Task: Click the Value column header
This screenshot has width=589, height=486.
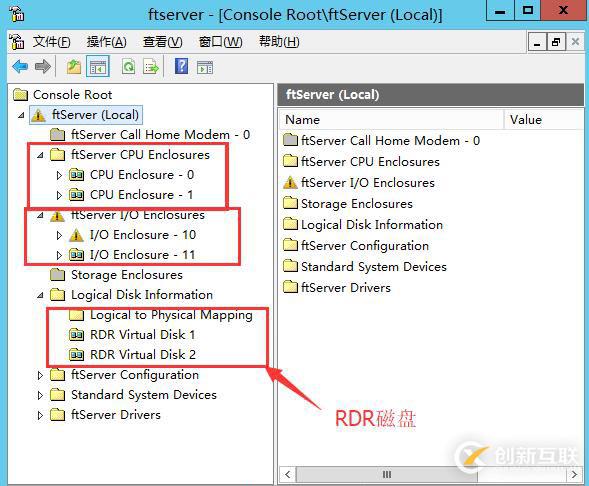Action: point(544,120)
